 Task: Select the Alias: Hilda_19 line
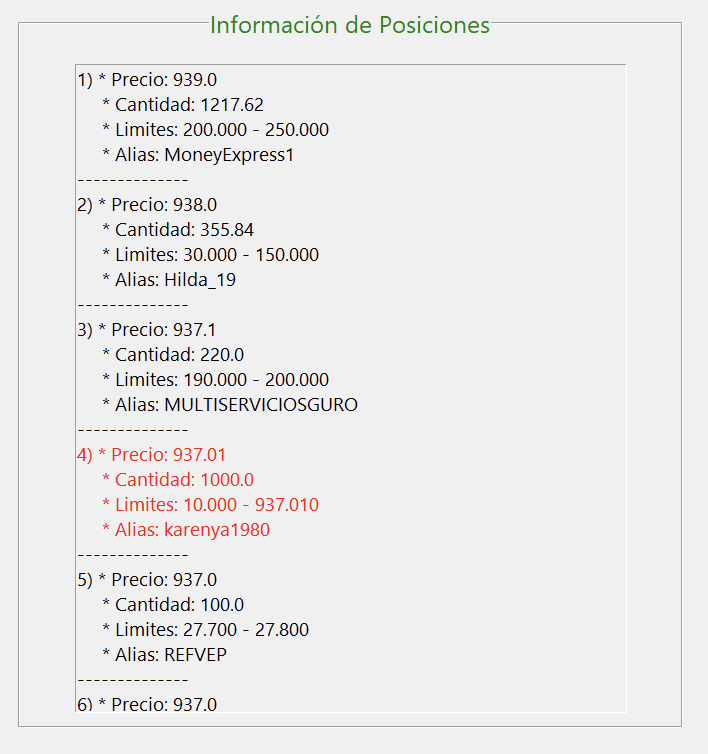169,280
